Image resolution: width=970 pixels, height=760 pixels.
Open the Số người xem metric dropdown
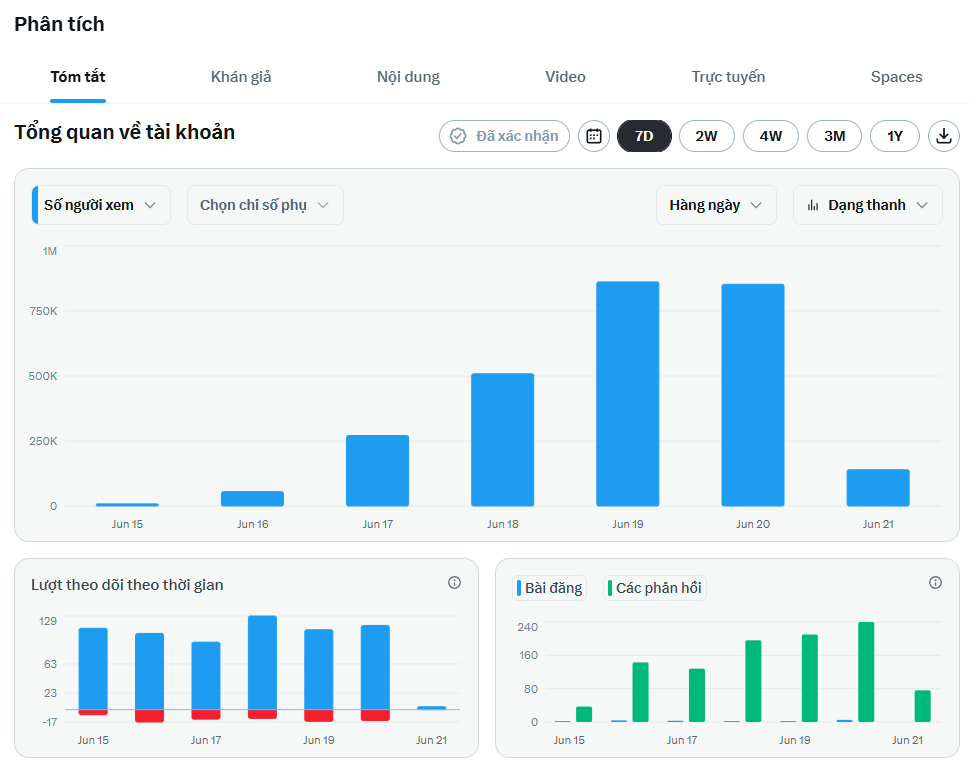click(101, 205)
